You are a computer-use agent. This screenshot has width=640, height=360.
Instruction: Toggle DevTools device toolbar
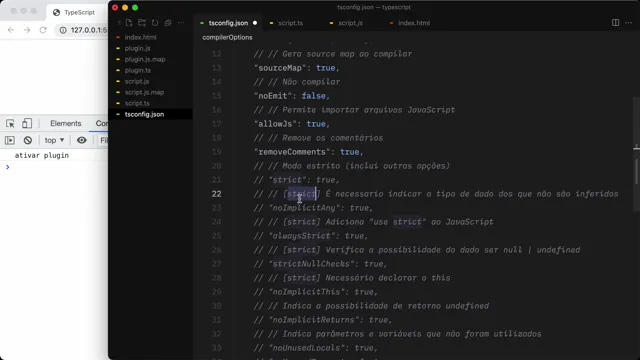27,123
